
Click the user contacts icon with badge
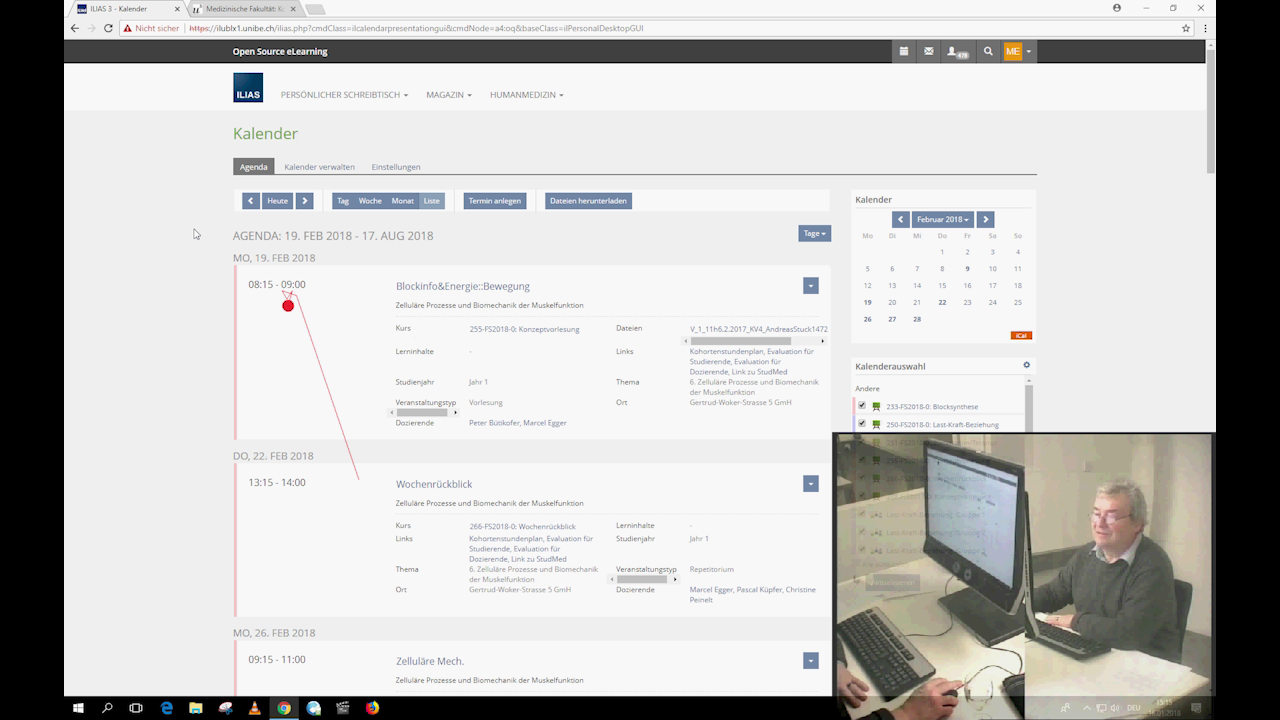pos(957,51)
